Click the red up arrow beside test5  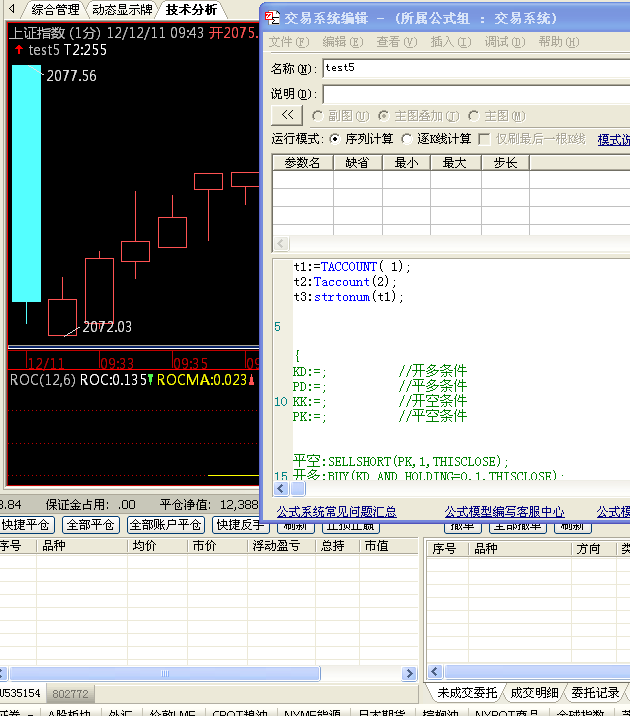[18, 49]
